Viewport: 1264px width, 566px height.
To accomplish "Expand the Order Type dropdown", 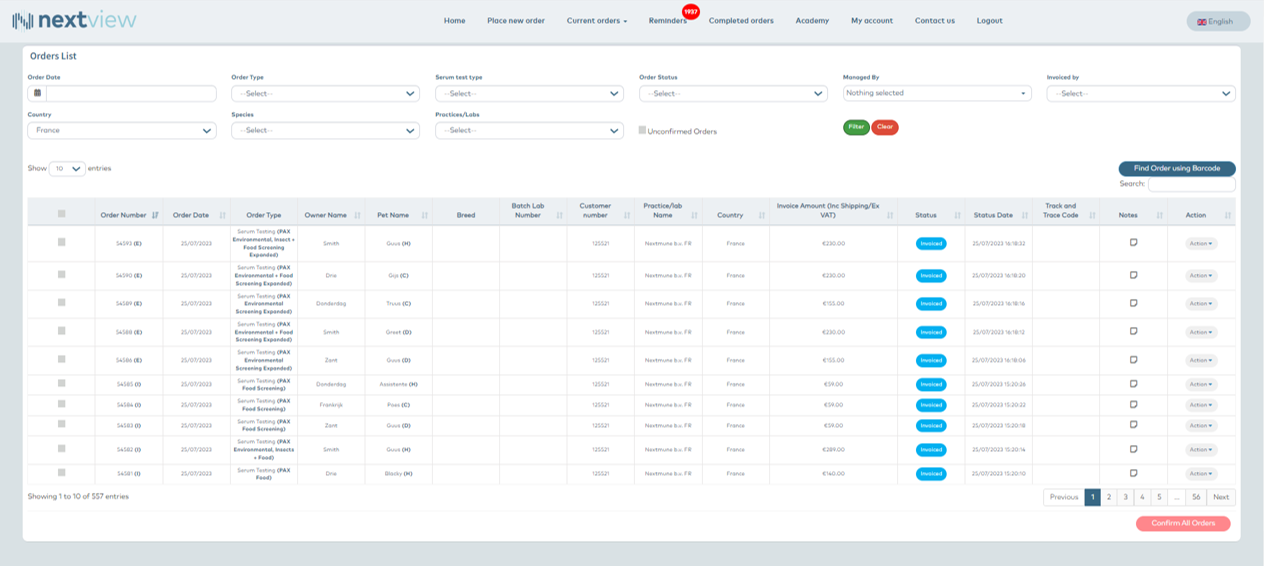I will [x=325, y=94].
